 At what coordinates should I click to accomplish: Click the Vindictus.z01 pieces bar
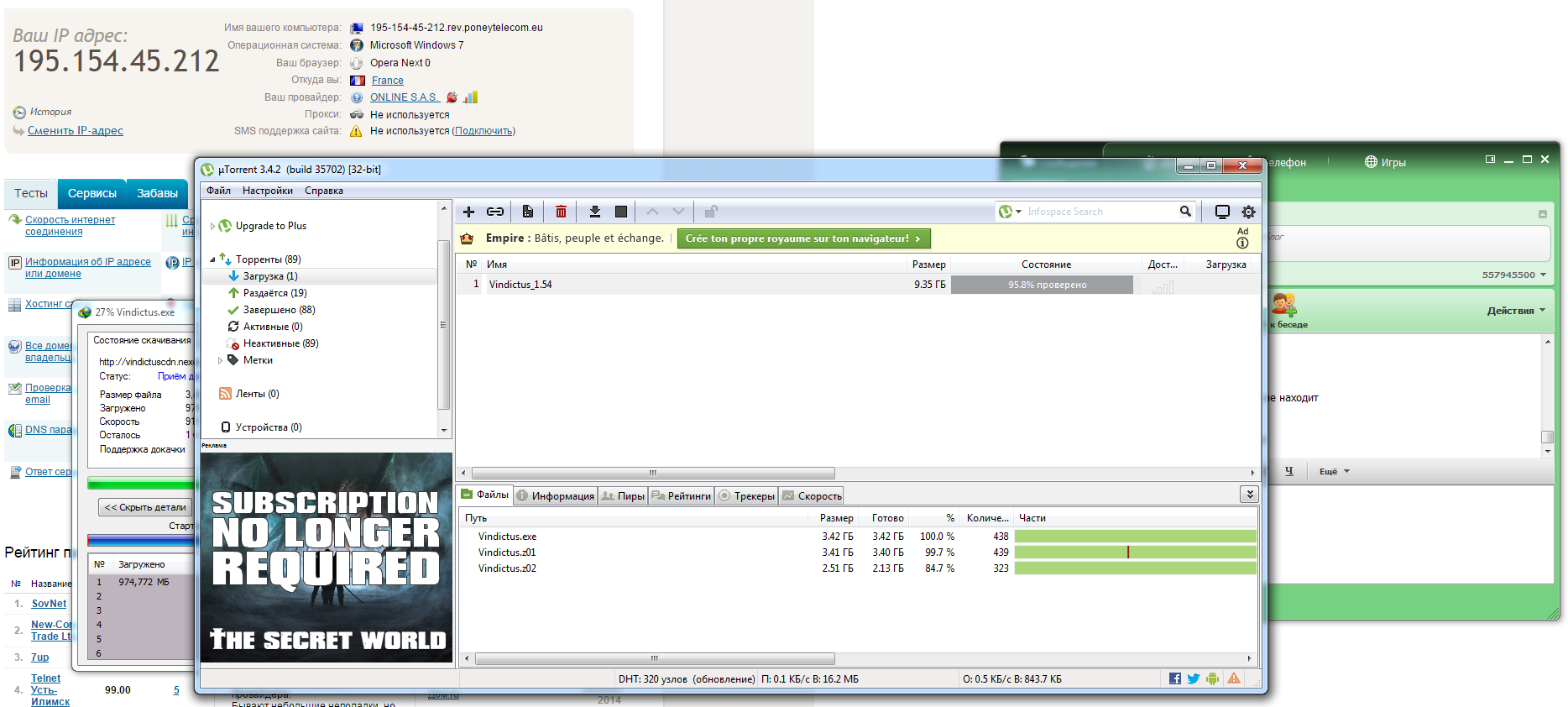(x=1135, y=553)
